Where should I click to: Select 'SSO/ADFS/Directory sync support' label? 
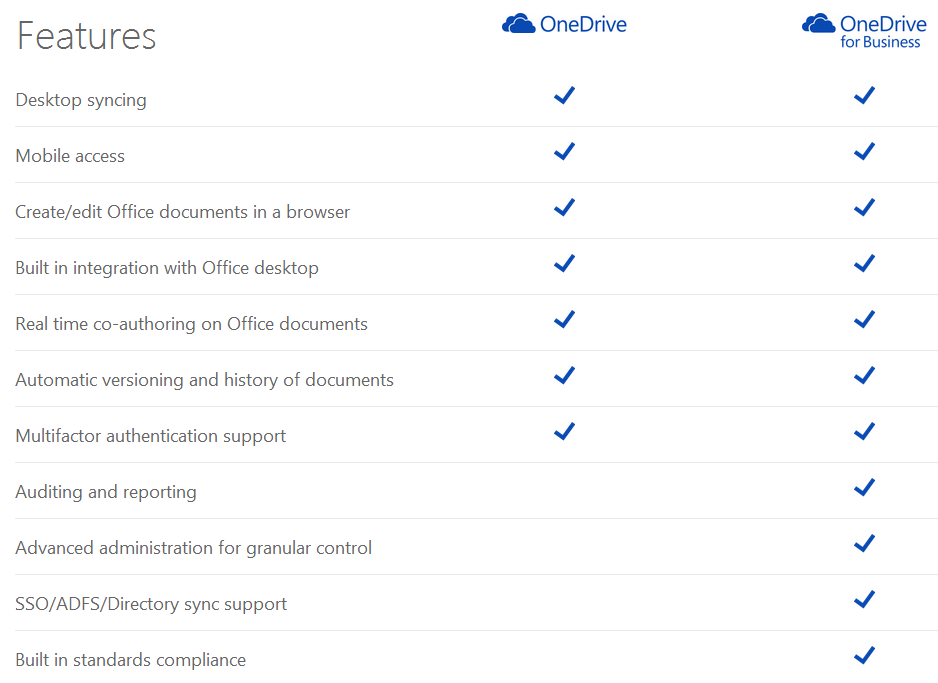click(151, 604)
